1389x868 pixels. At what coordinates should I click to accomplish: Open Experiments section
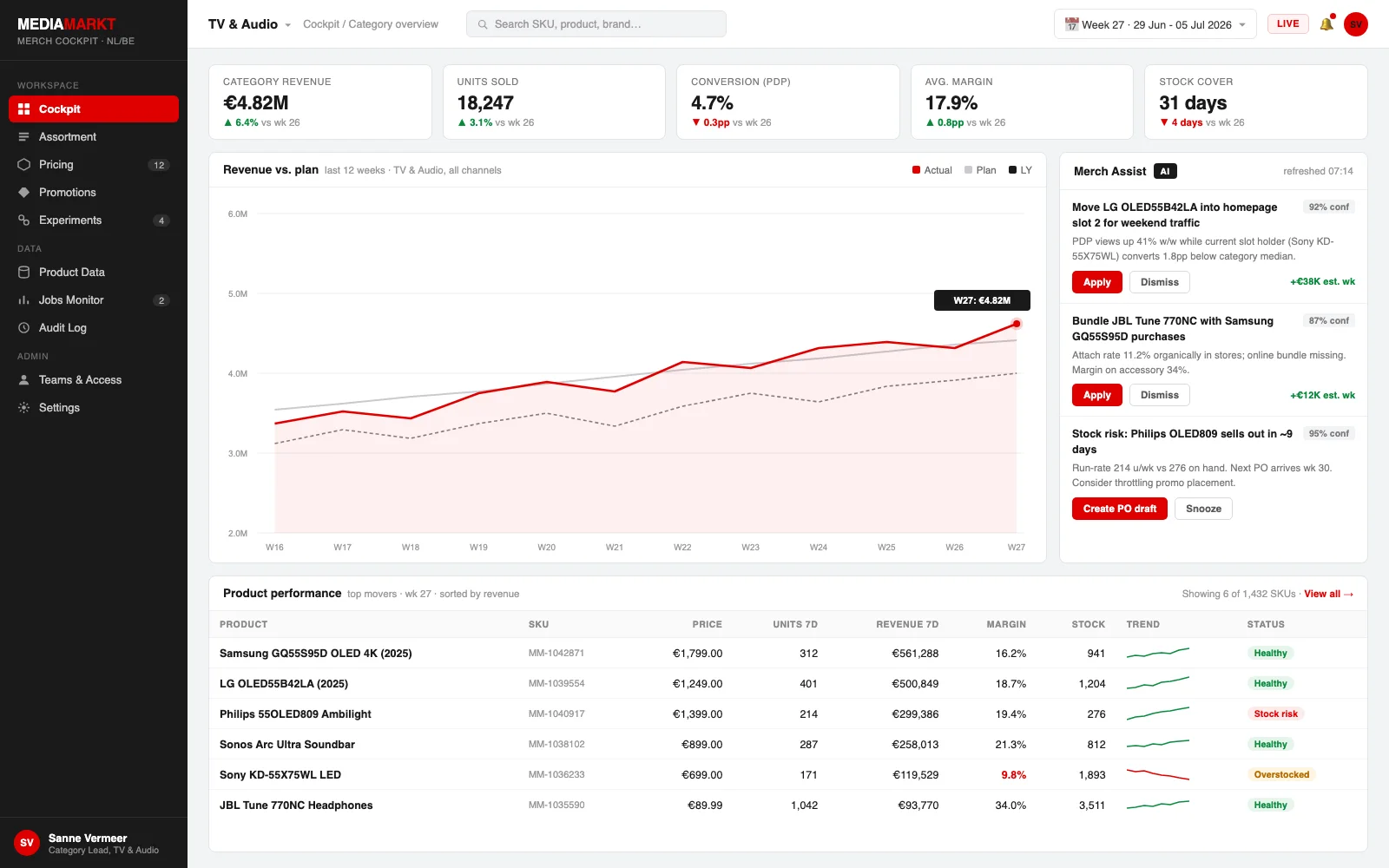[94, 220]
